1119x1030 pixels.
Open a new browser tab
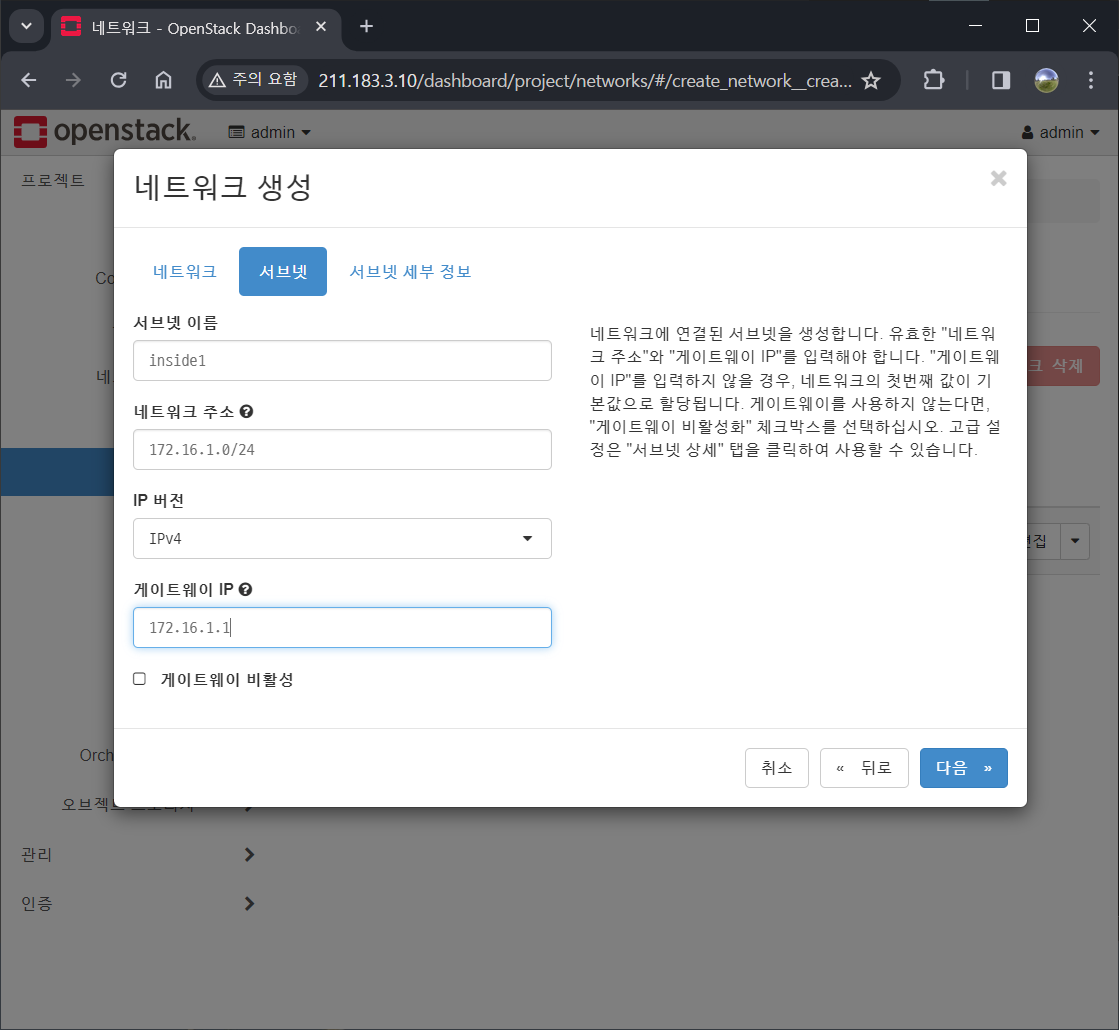(x=366, y=26)
